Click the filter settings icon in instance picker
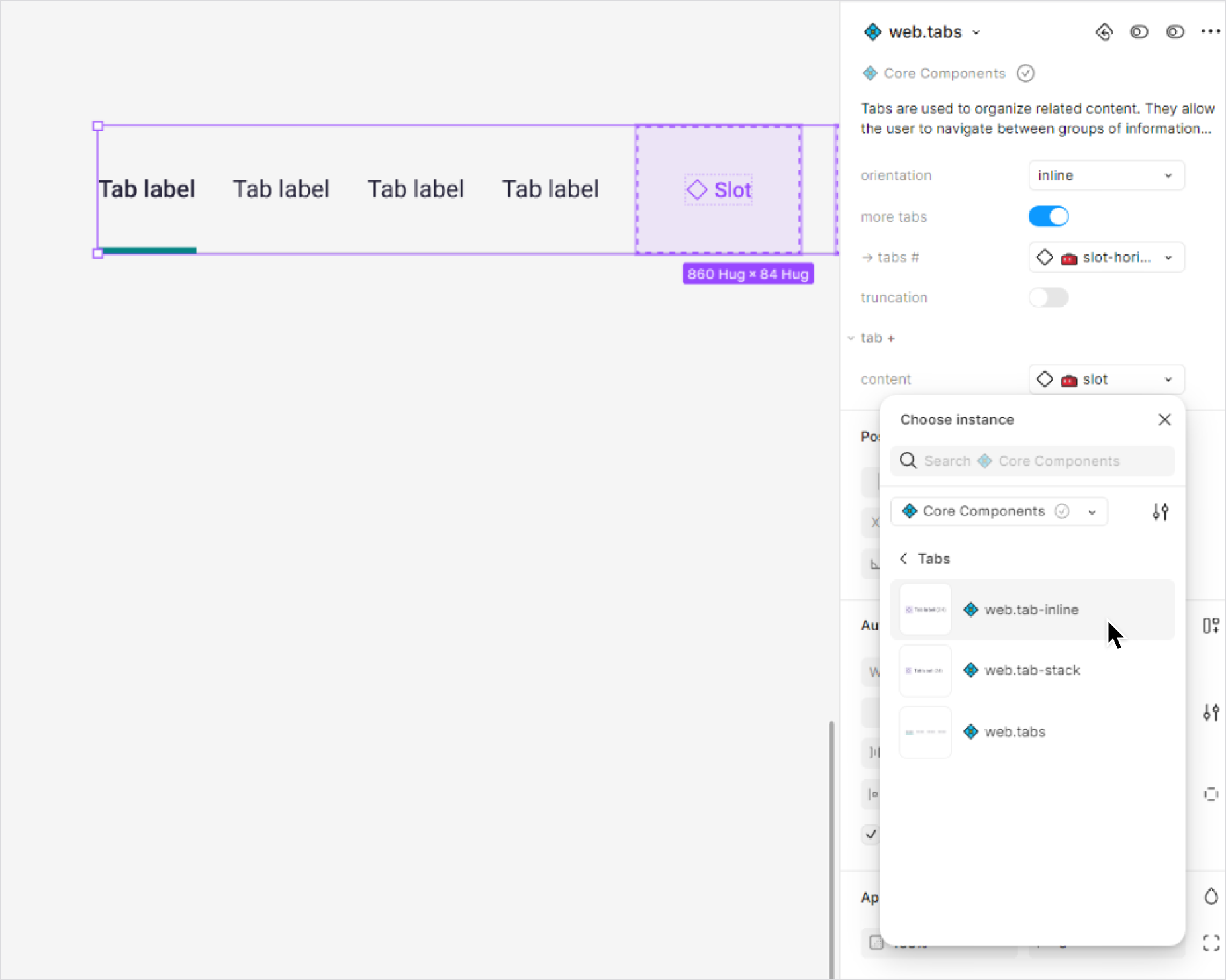 point(1160,512)
